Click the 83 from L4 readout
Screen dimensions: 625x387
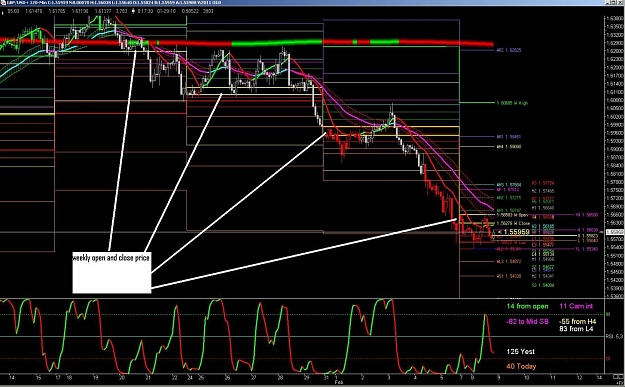[576, 329]
